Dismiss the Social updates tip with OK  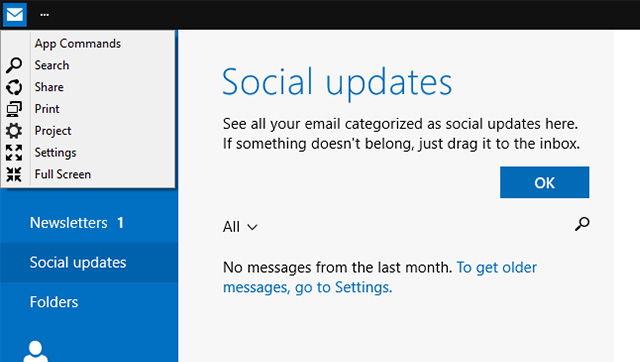click(544, 182)
